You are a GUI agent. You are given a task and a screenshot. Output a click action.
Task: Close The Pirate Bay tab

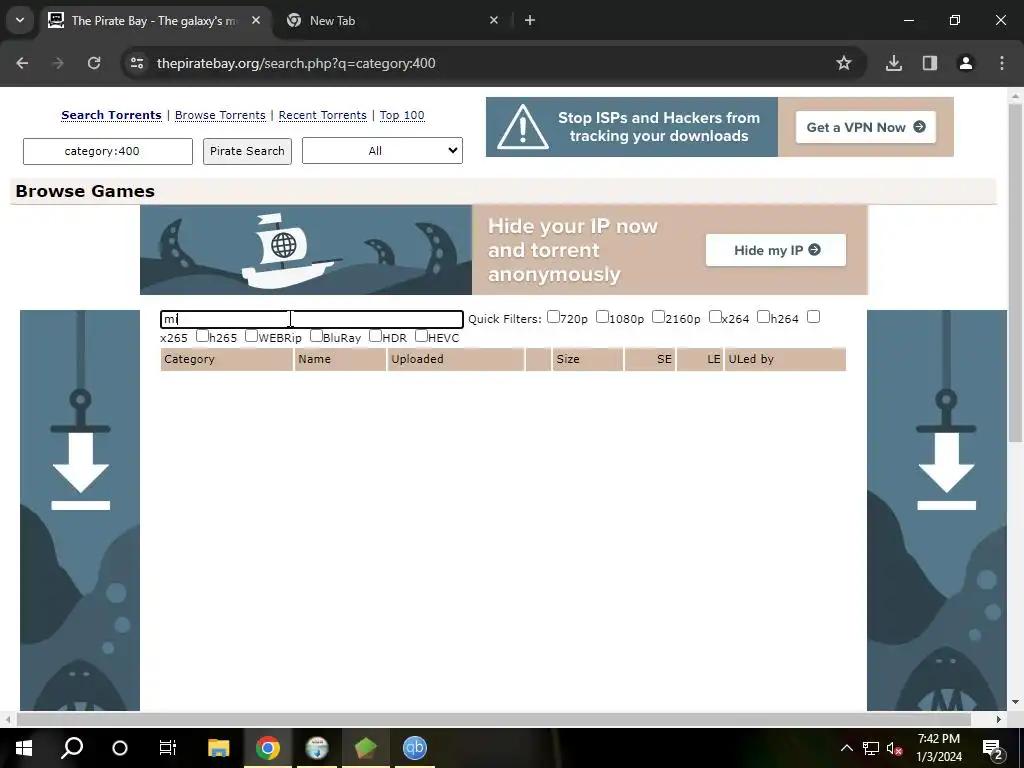(x=256, y=20)
